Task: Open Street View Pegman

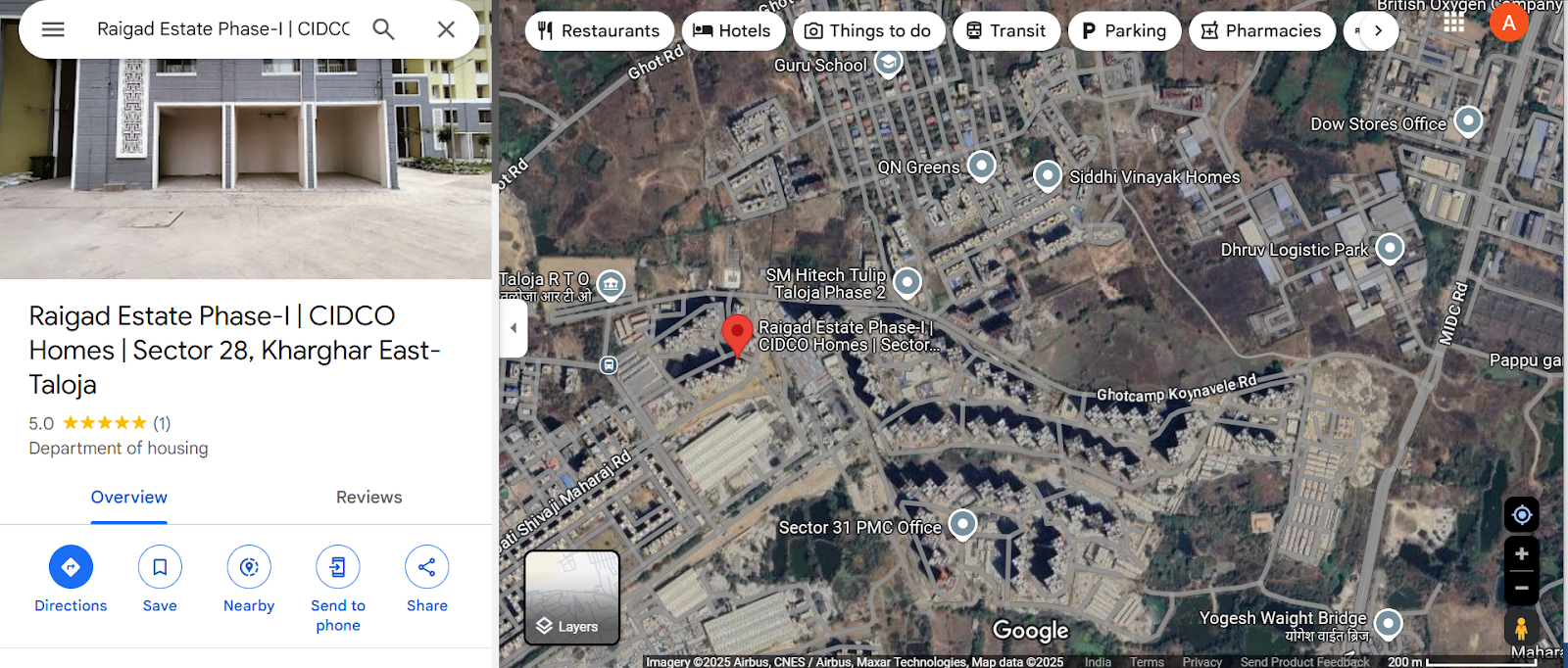Action: click(x=1521, y=628)
